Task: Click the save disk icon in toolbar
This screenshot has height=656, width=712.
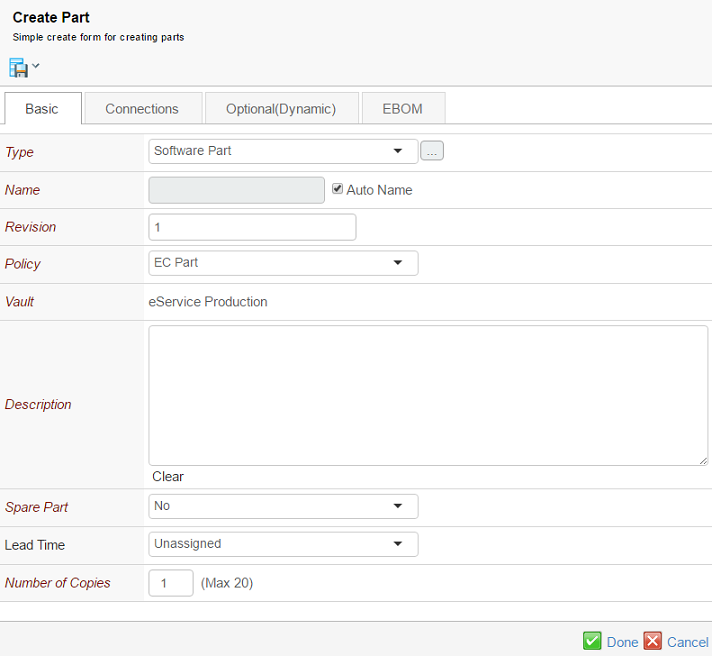Action: point(18,68)
